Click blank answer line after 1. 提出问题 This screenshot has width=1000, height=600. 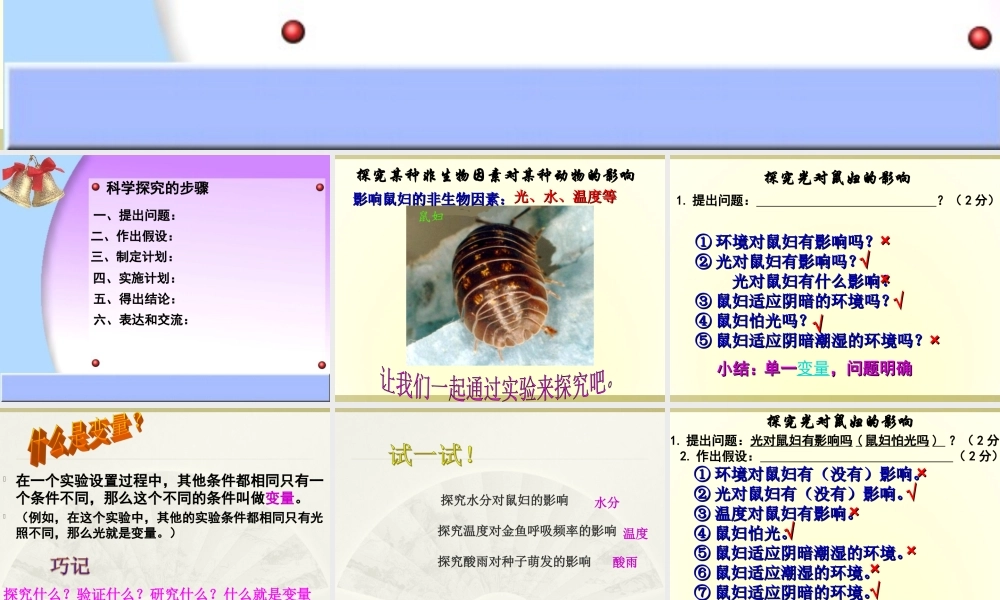[x=846, y=201]
